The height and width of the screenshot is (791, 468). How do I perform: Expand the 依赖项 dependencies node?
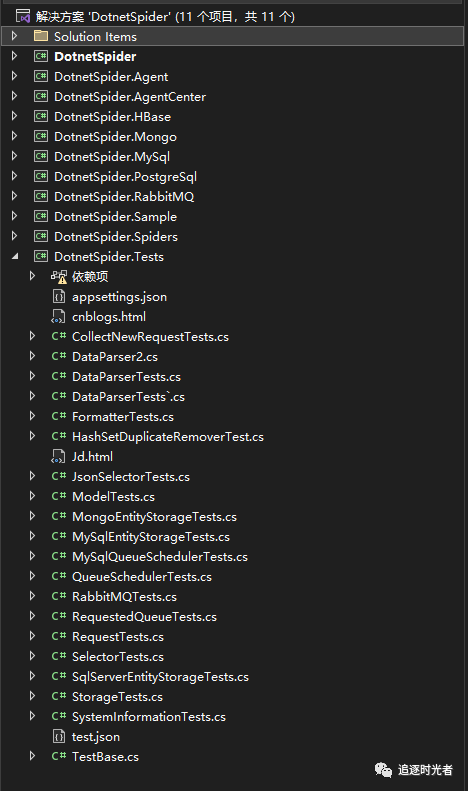tap(32, 276)
